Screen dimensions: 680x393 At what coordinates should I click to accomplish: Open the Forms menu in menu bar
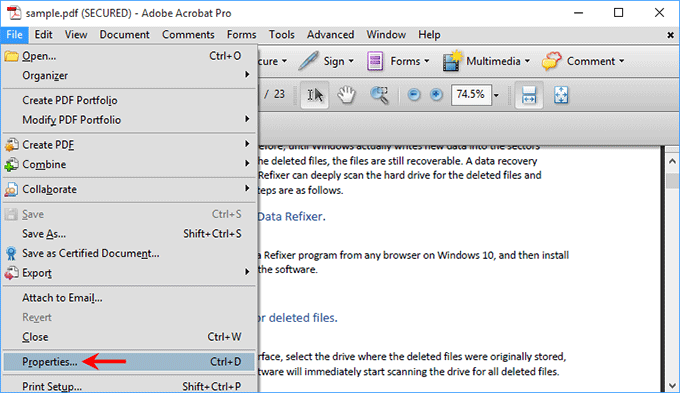click(x=242, y=35)
